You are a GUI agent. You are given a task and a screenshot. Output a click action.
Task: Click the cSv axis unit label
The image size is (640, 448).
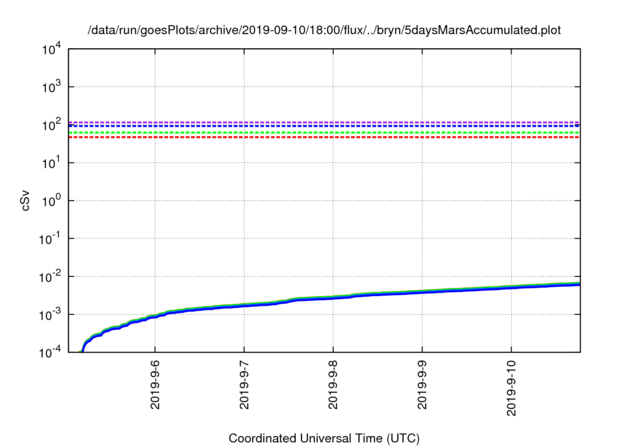point(25,200)
